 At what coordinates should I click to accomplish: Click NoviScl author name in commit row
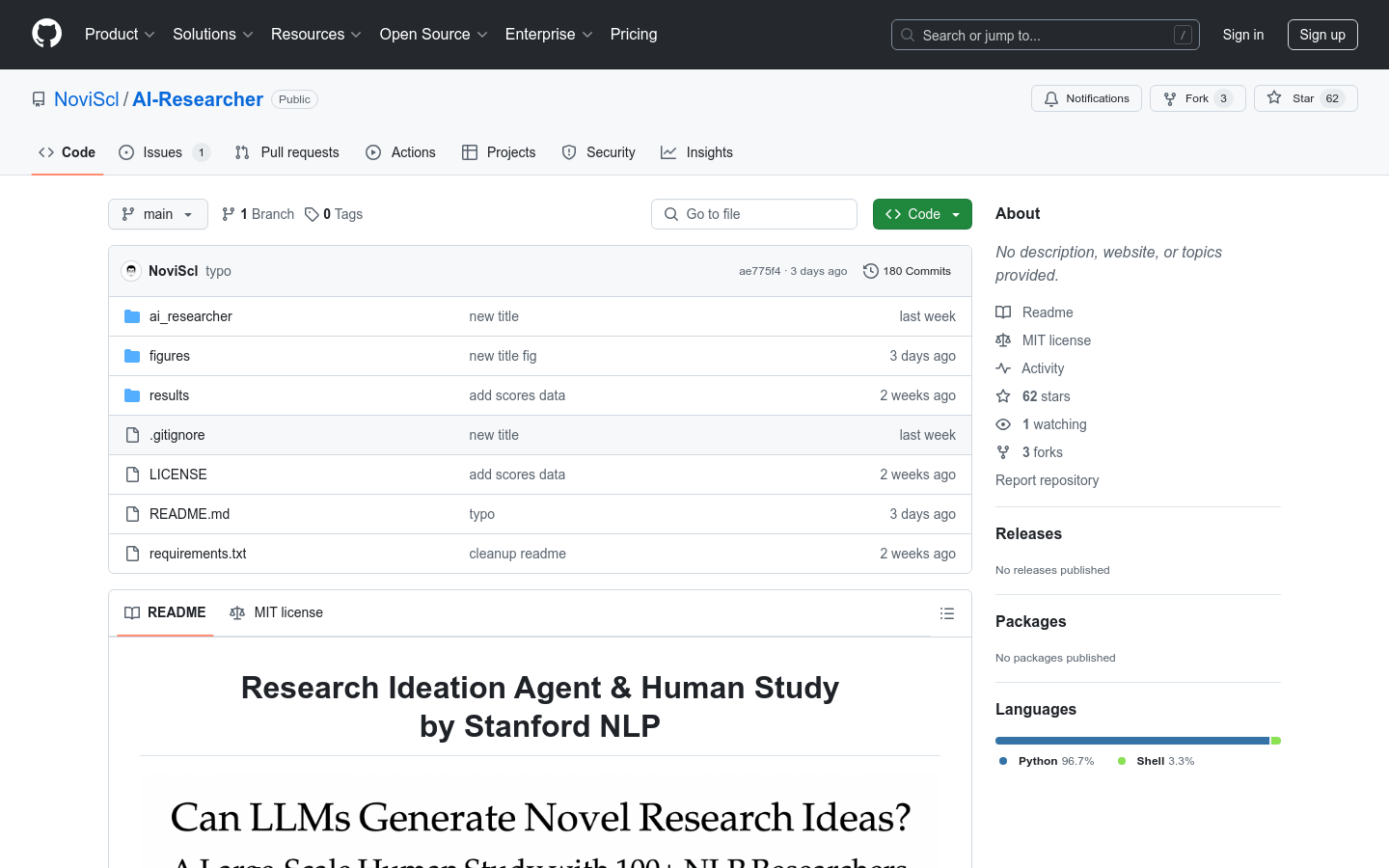coord(174,271)
